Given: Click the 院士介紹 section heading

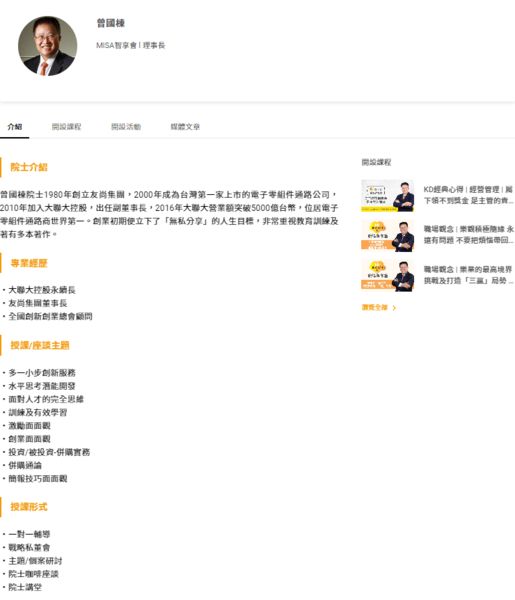Looking at the screenshot, I should click(x=29, y=167).
